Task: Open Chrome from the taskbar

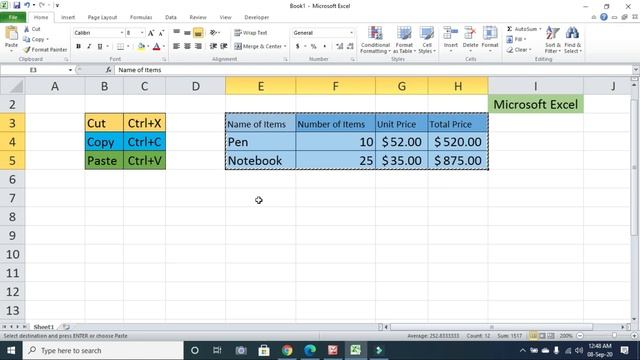Action: point(287,350)
